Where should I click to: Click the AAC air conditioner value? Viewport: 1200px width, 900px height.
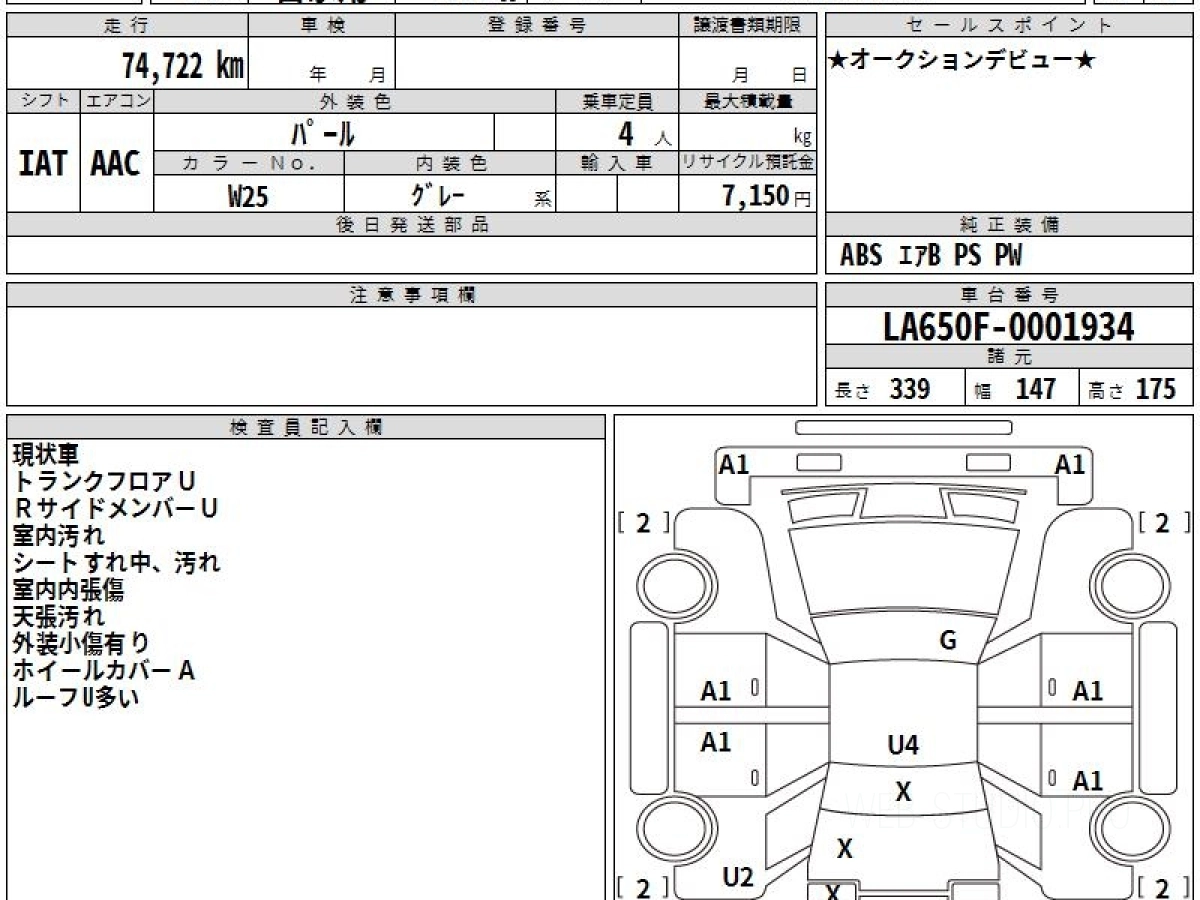coord(116,164)
